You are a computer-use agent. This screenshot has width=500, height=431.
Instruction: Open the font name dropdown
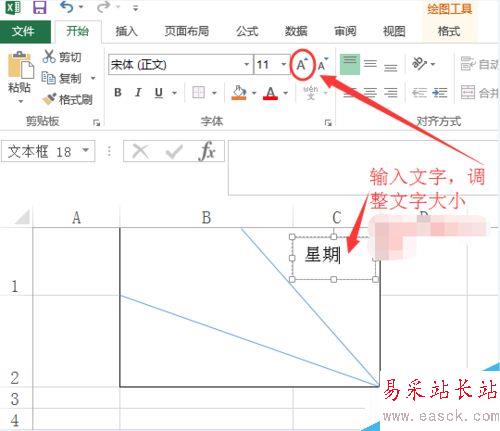(x=247, y=64)
